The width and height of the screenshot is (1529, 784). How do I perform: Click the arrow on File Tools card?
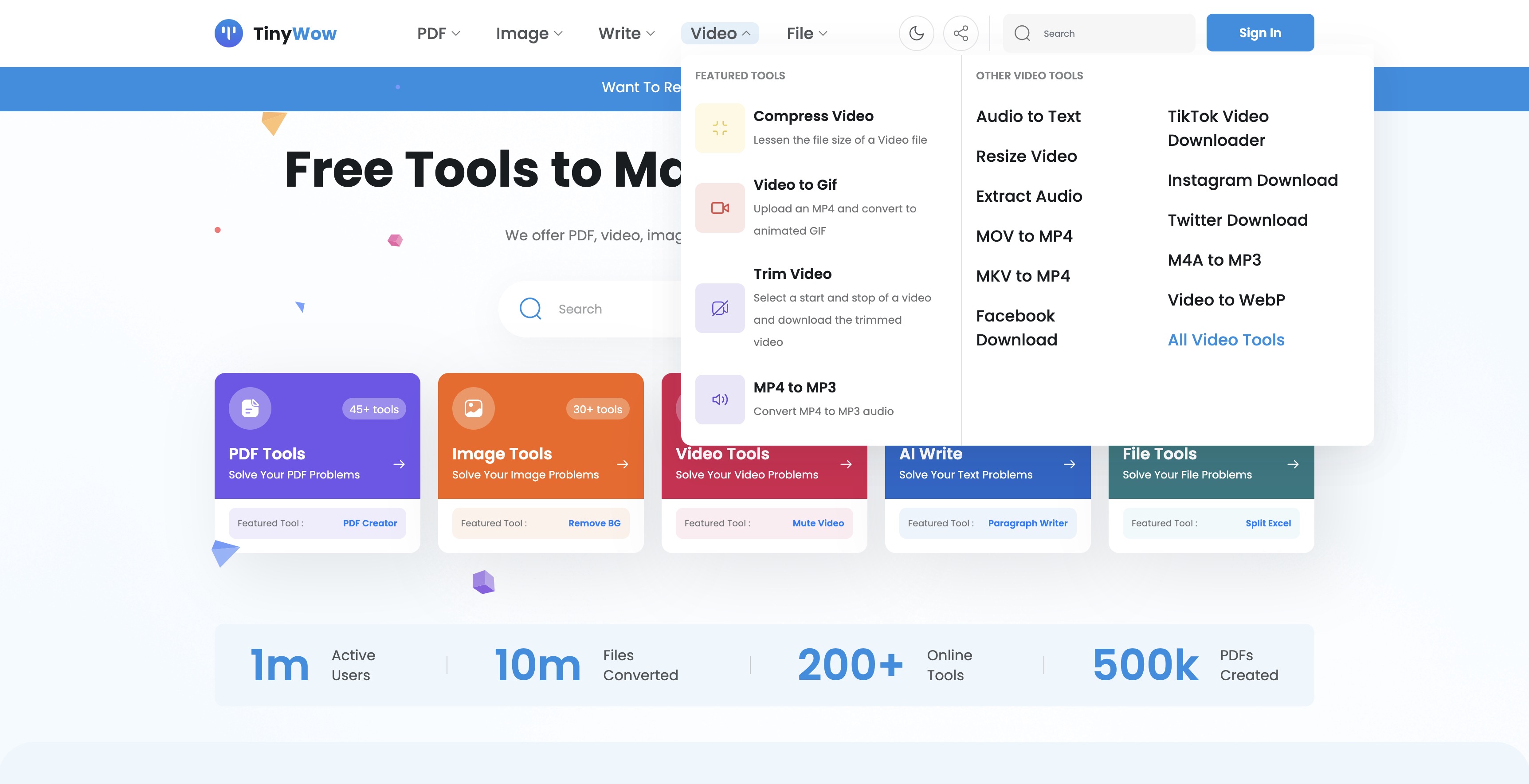click(x=1293, y=464)
